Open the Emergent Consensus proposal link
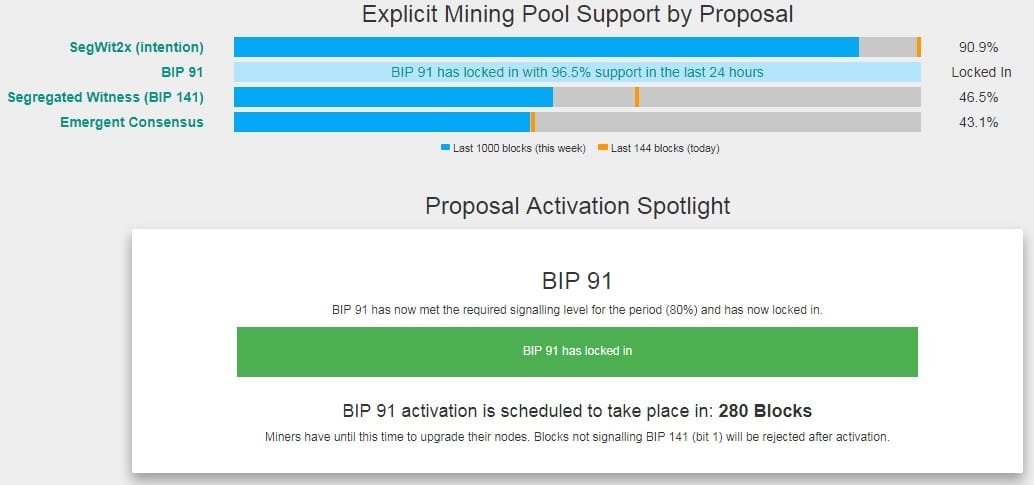The height and width of the screenshot is (485, 1034). [x=131, y=122]
